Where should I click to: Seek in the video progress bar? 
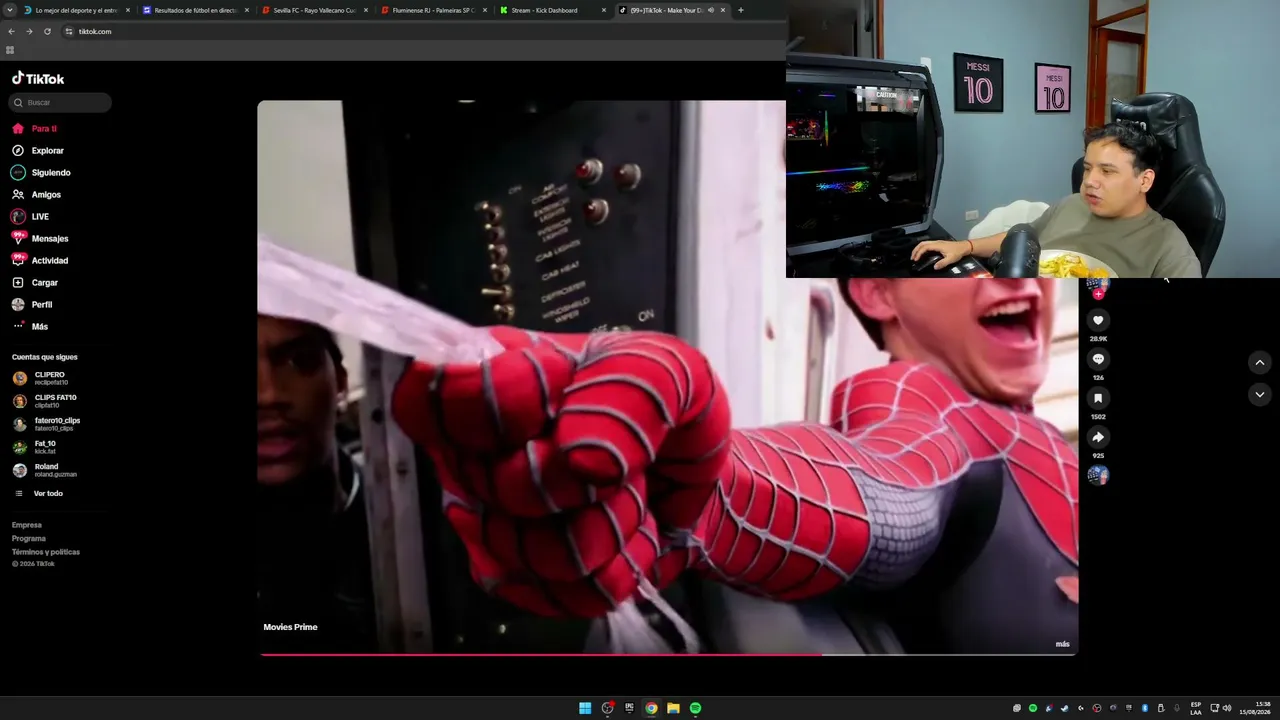click(668, 655)
